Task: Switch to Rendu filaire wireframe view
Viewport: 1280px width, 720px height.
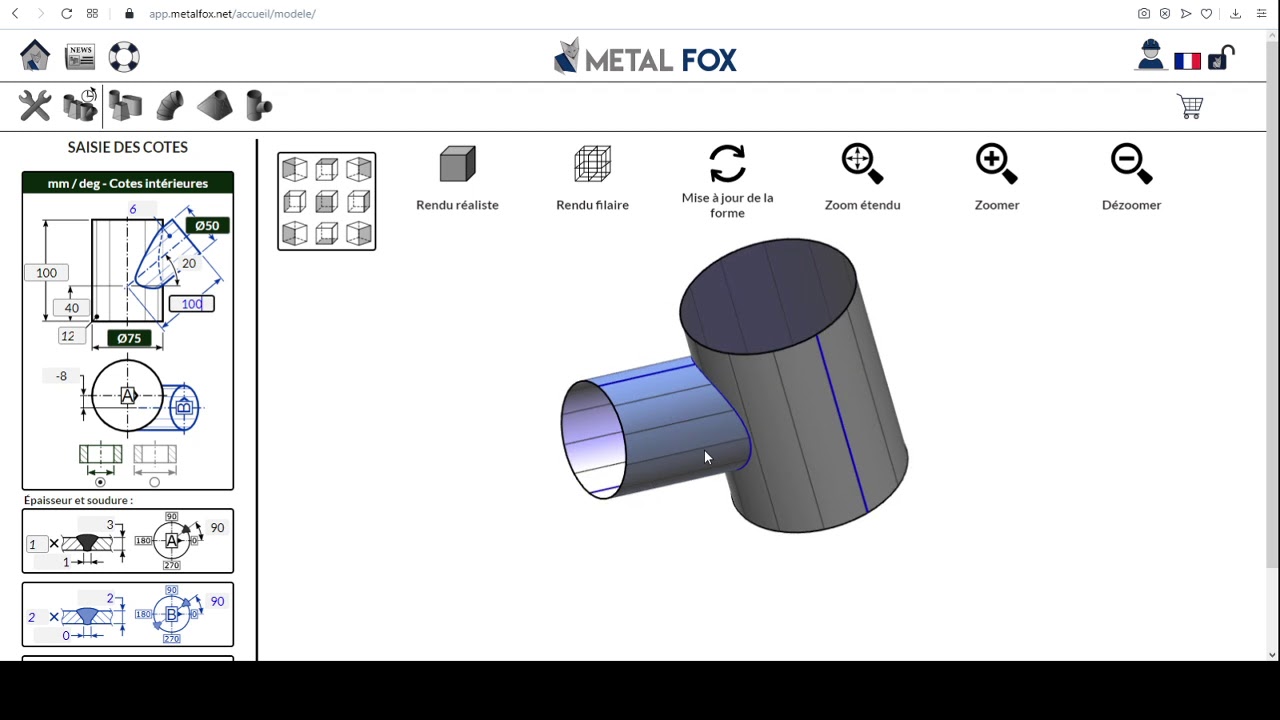Action: click(592, 179)
